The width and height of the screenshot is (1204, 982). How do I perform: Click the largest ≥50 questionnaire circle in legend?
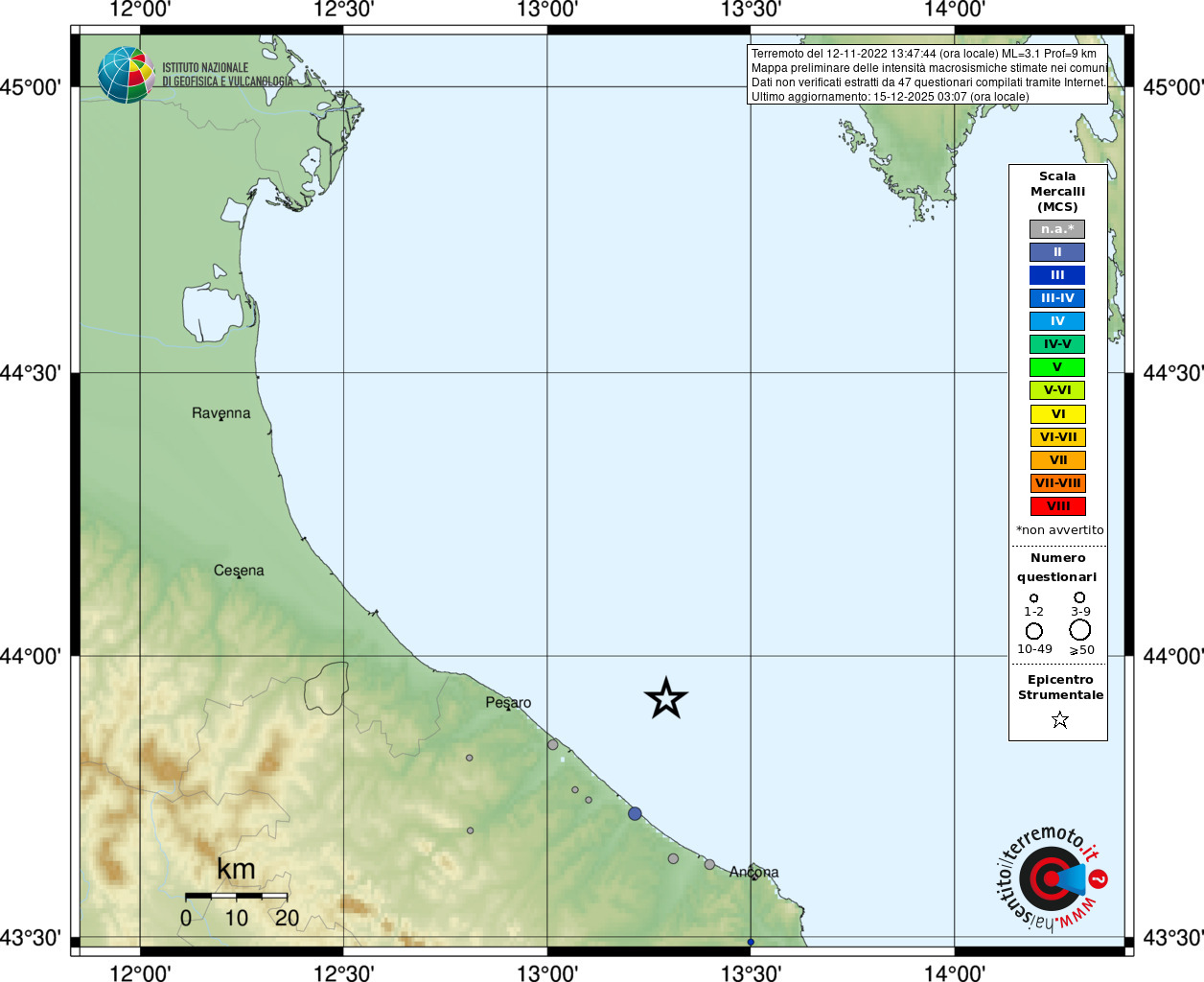1080,630
